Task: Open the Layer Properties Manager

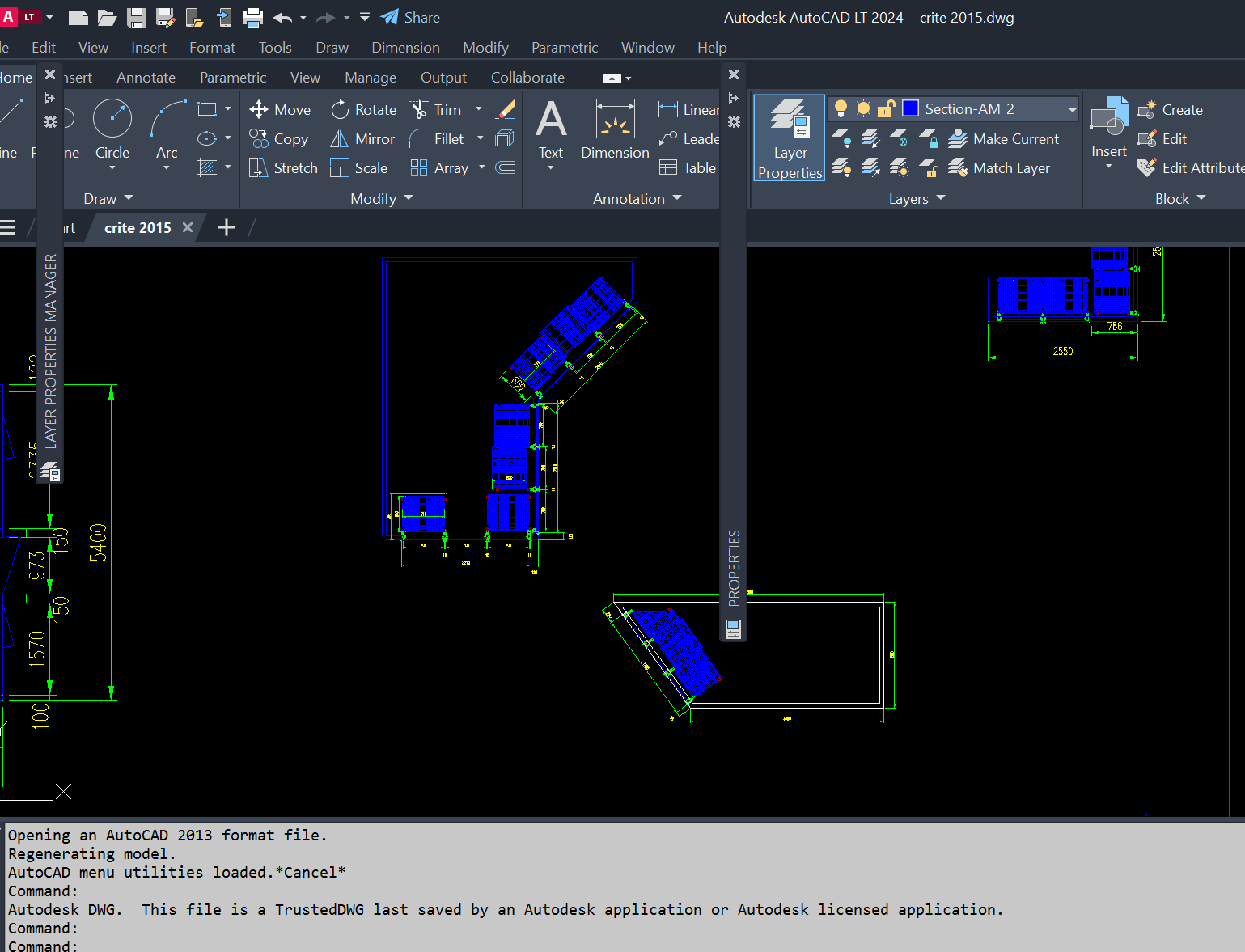Action: 789,138
